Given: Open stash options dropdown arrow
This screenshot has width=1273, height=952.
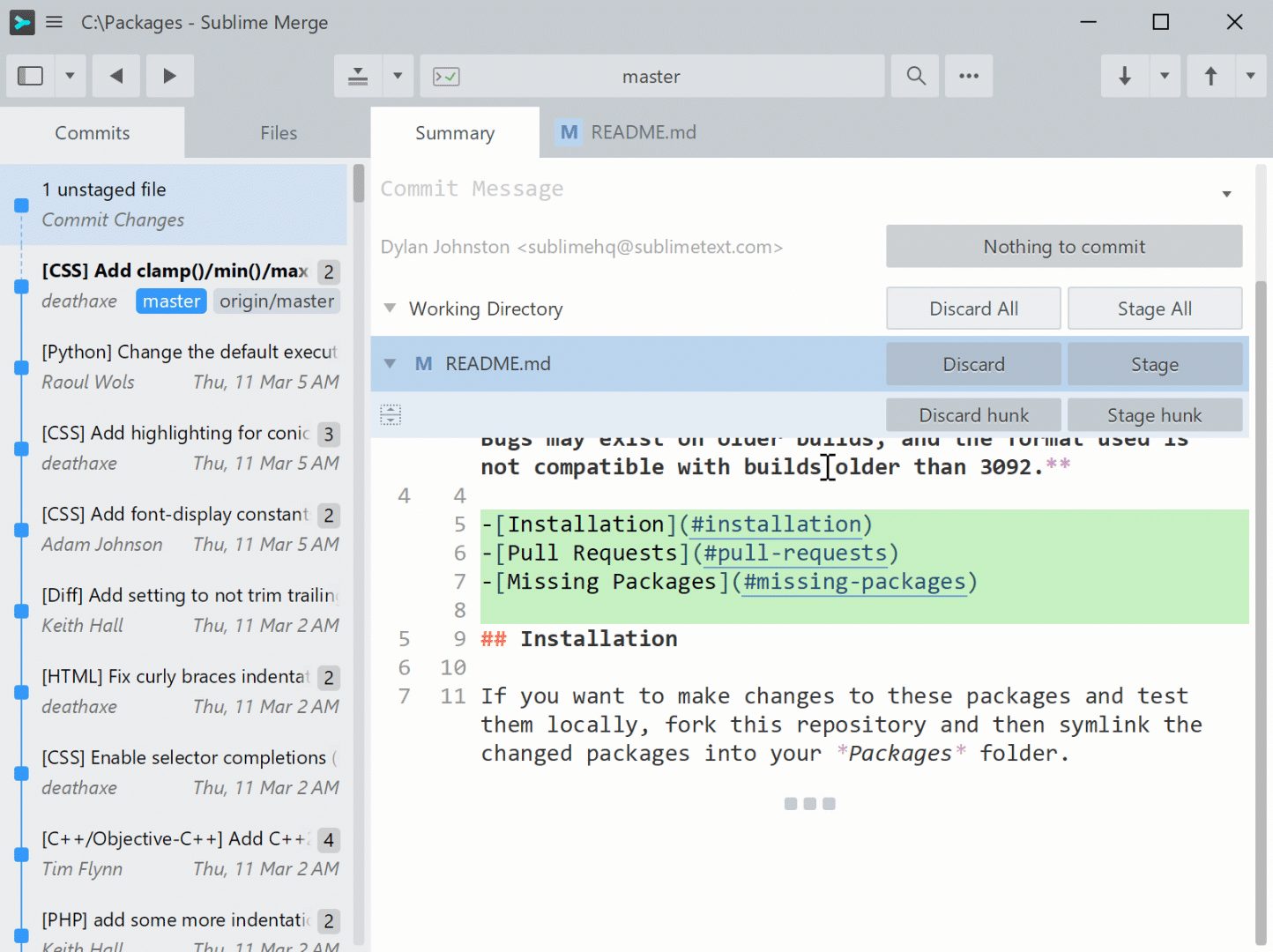Looking at the screenshot, I should click(398, 76).
